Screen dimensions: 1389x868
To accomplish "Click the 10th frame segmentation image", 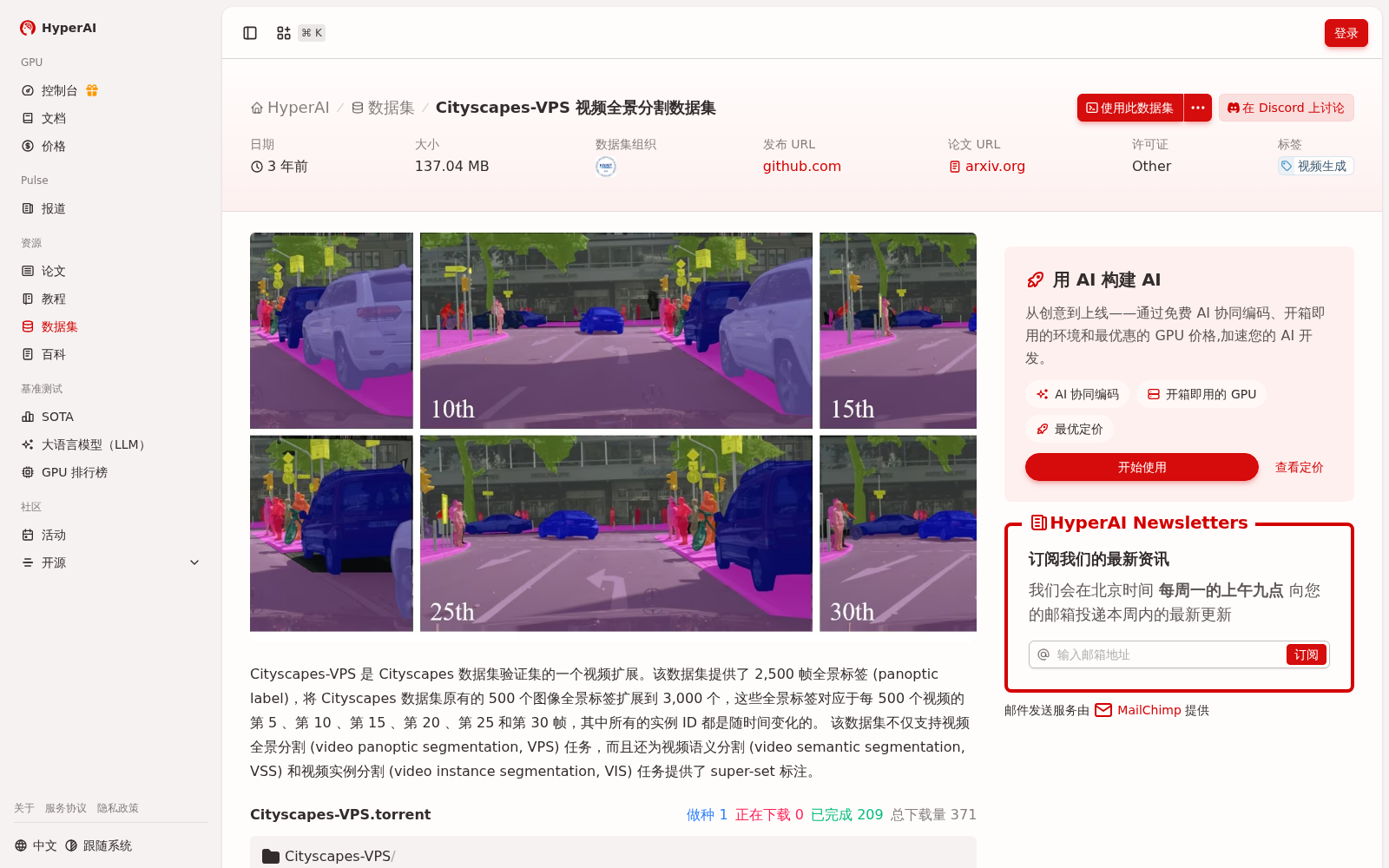I will [x=616, y=331].
